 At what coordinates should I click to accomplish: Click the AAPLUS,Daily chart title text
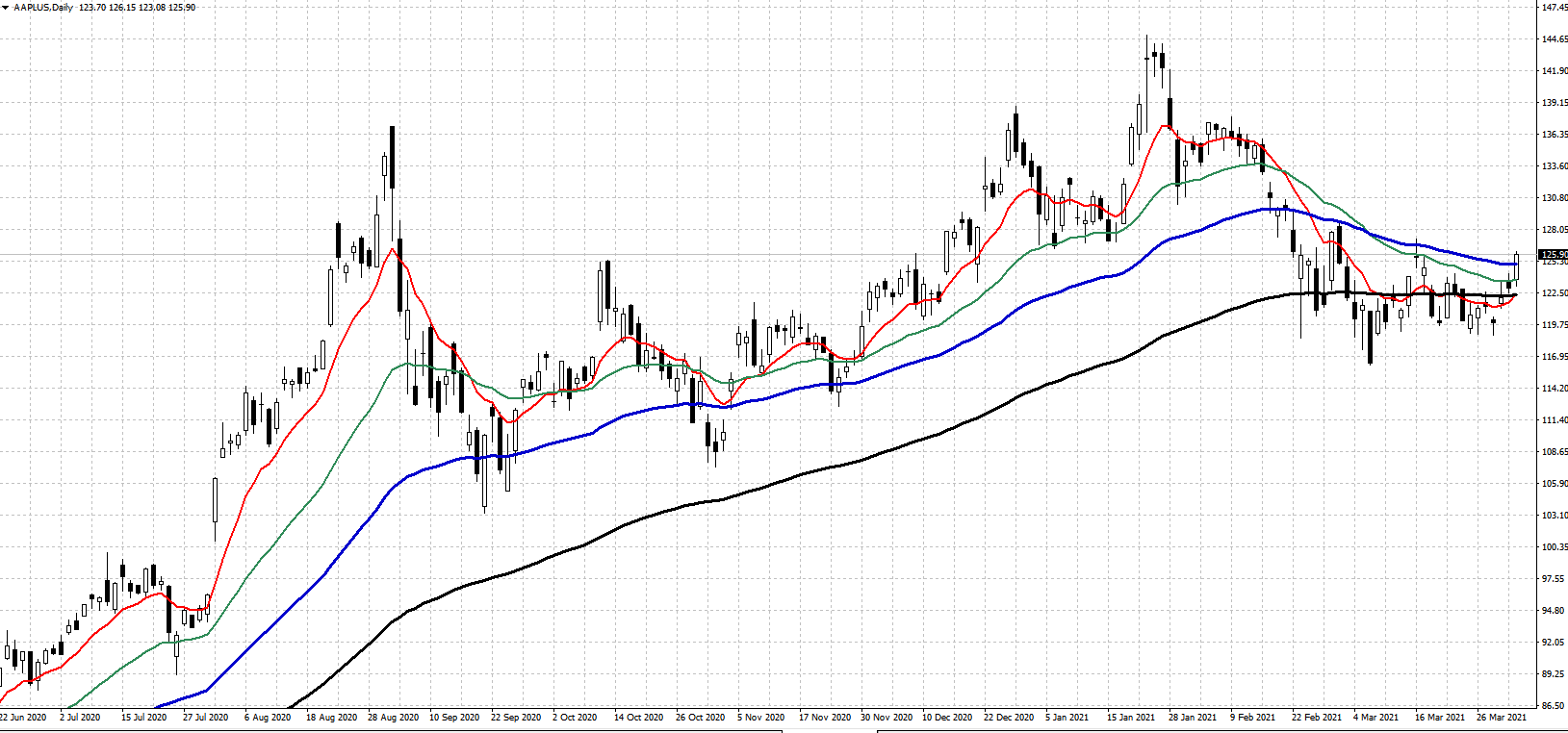[43, 8]
